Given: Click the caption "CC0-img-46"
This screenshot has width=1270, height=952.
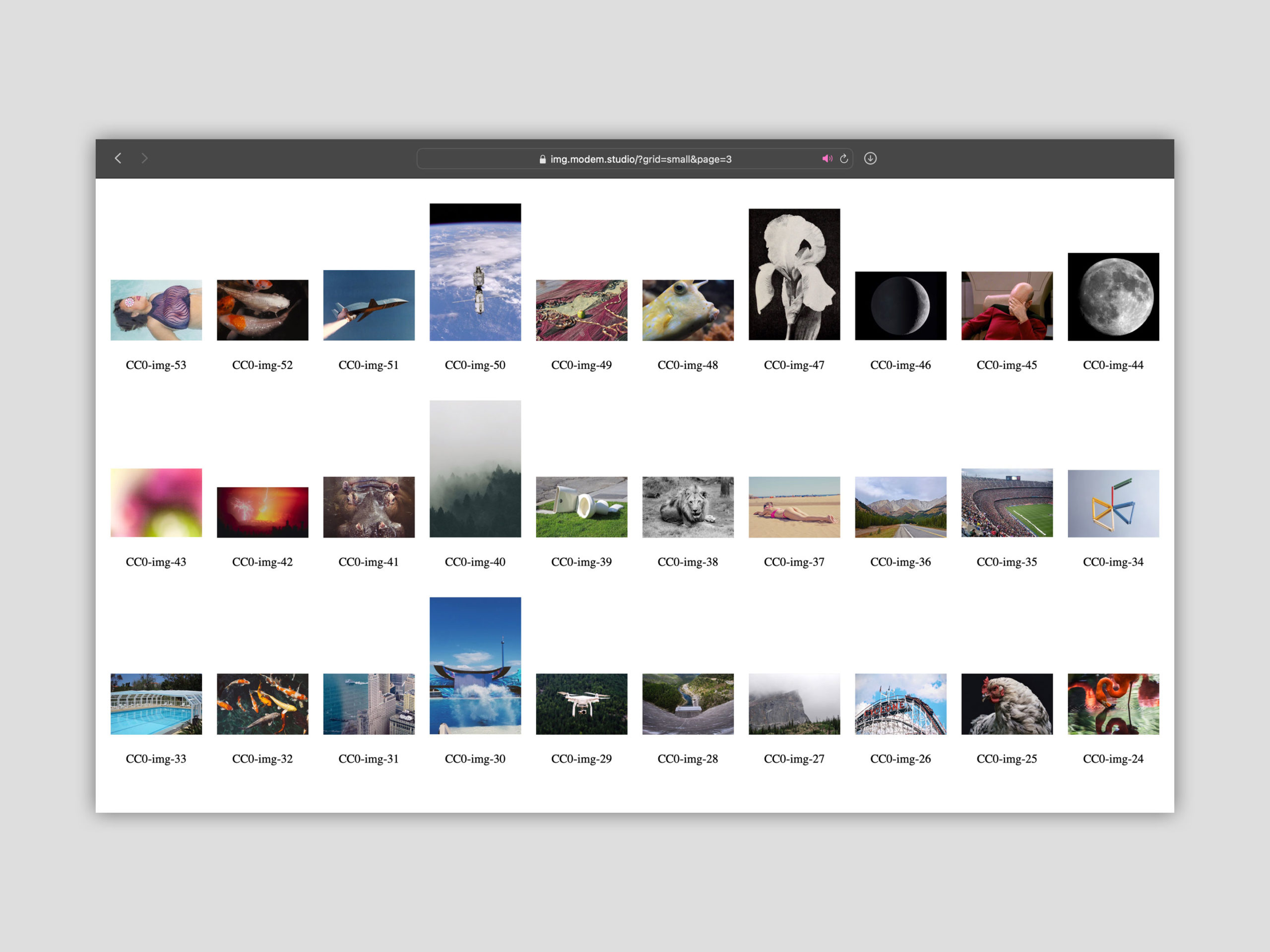Looking at the screenshot, I should coord(901,365).
